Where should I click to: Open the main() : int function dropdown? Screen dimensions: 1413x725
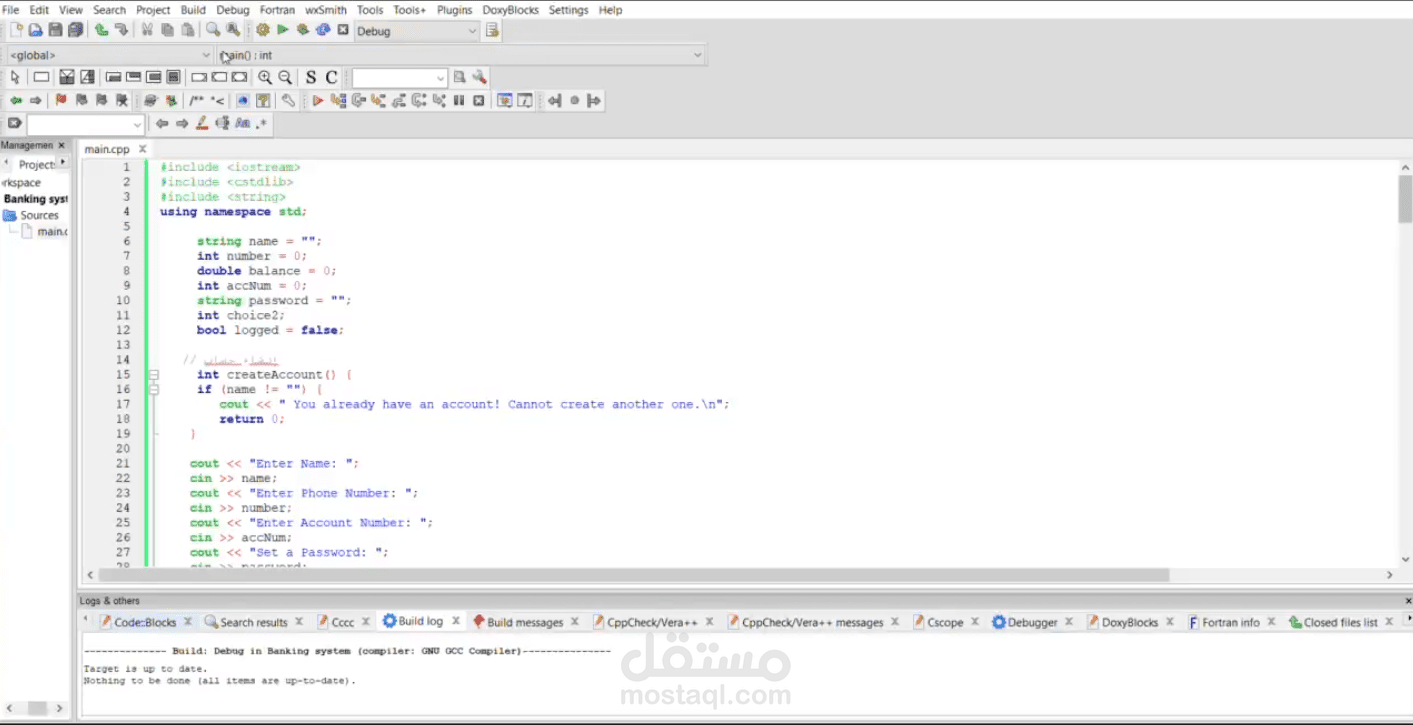pos(461,55)
